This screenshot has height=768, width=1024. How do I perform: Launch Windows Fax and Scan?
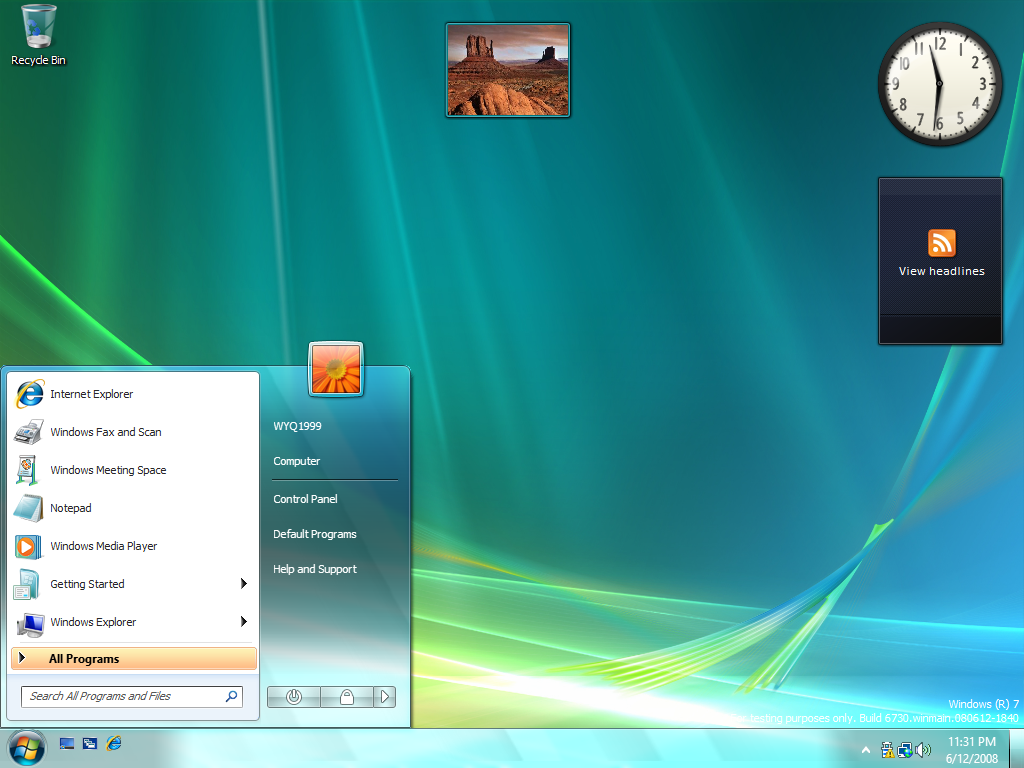(105, 432)
